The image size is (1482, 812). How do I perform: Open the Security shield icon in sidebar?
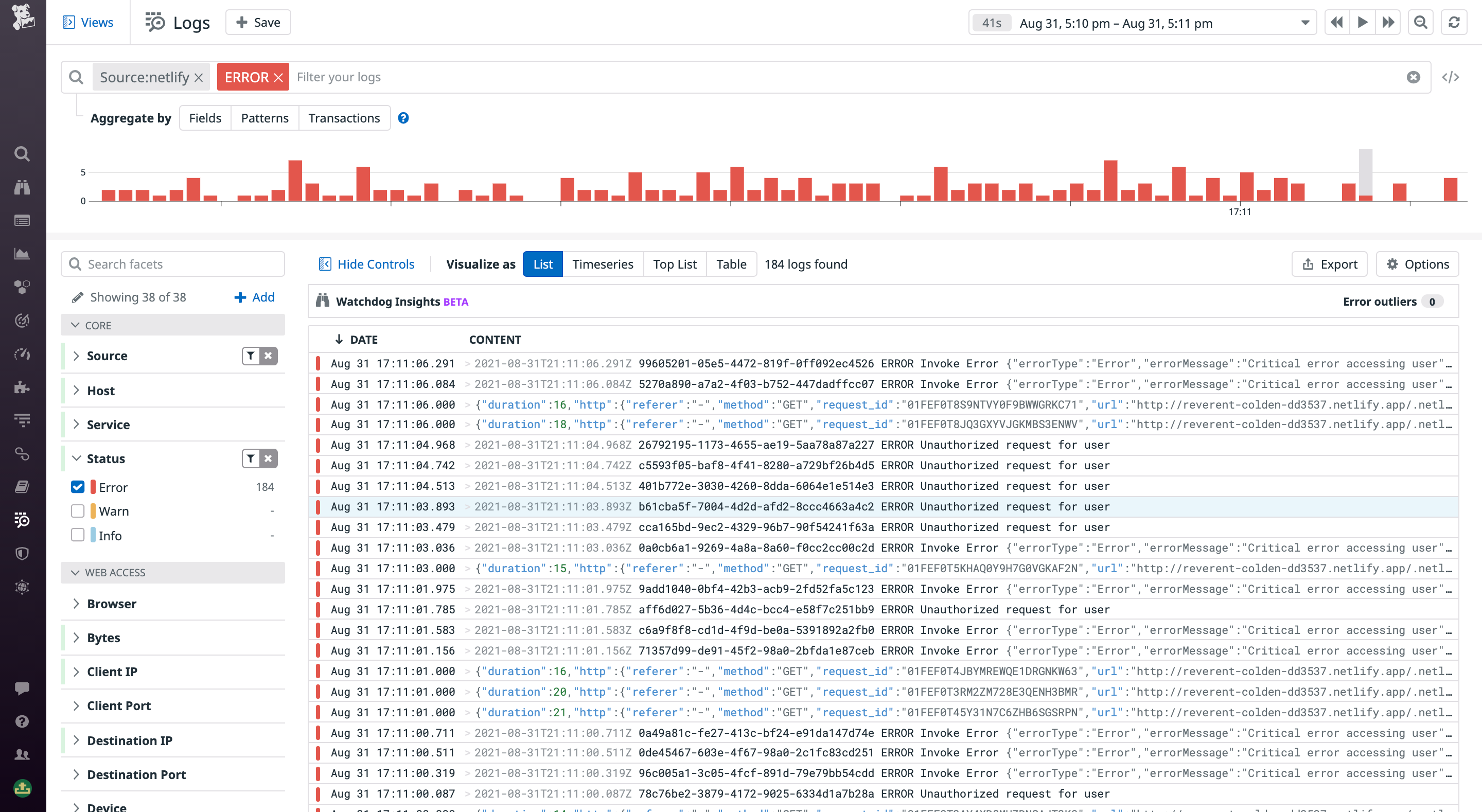tap(21, 553)
